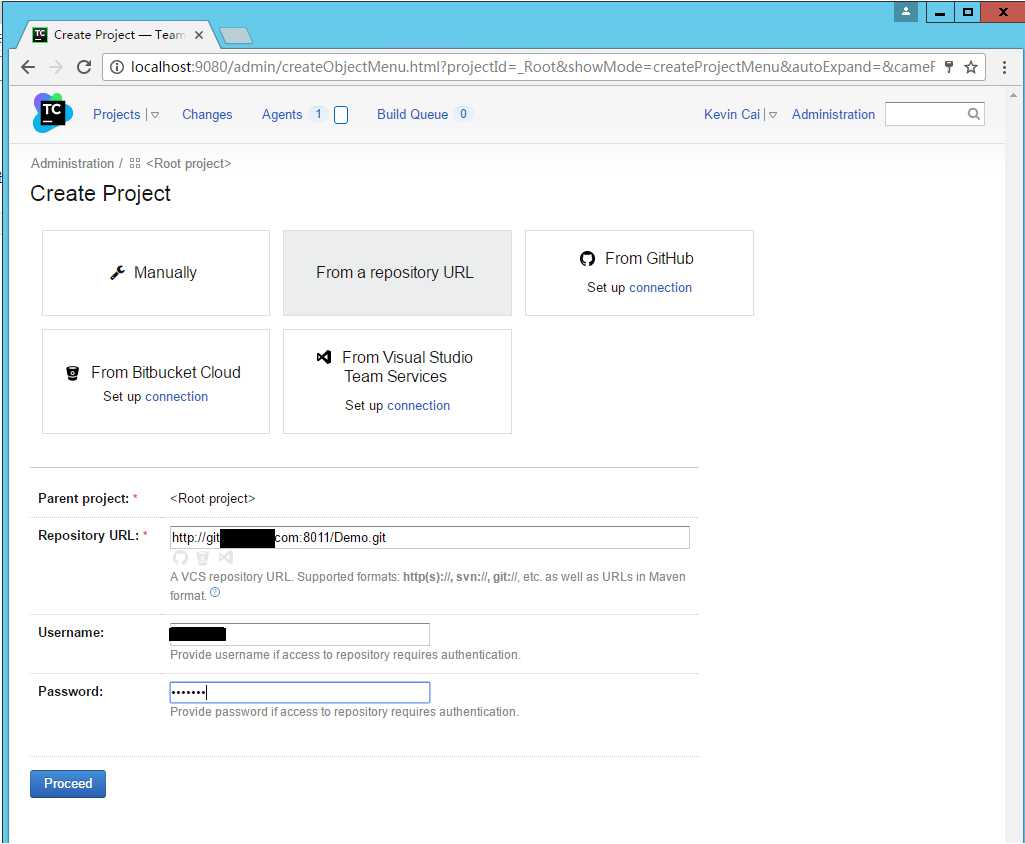Open a new browser tab
The width and height of the screenshot is (1025, 844).
pyautogui.click(x=236, y=36)
